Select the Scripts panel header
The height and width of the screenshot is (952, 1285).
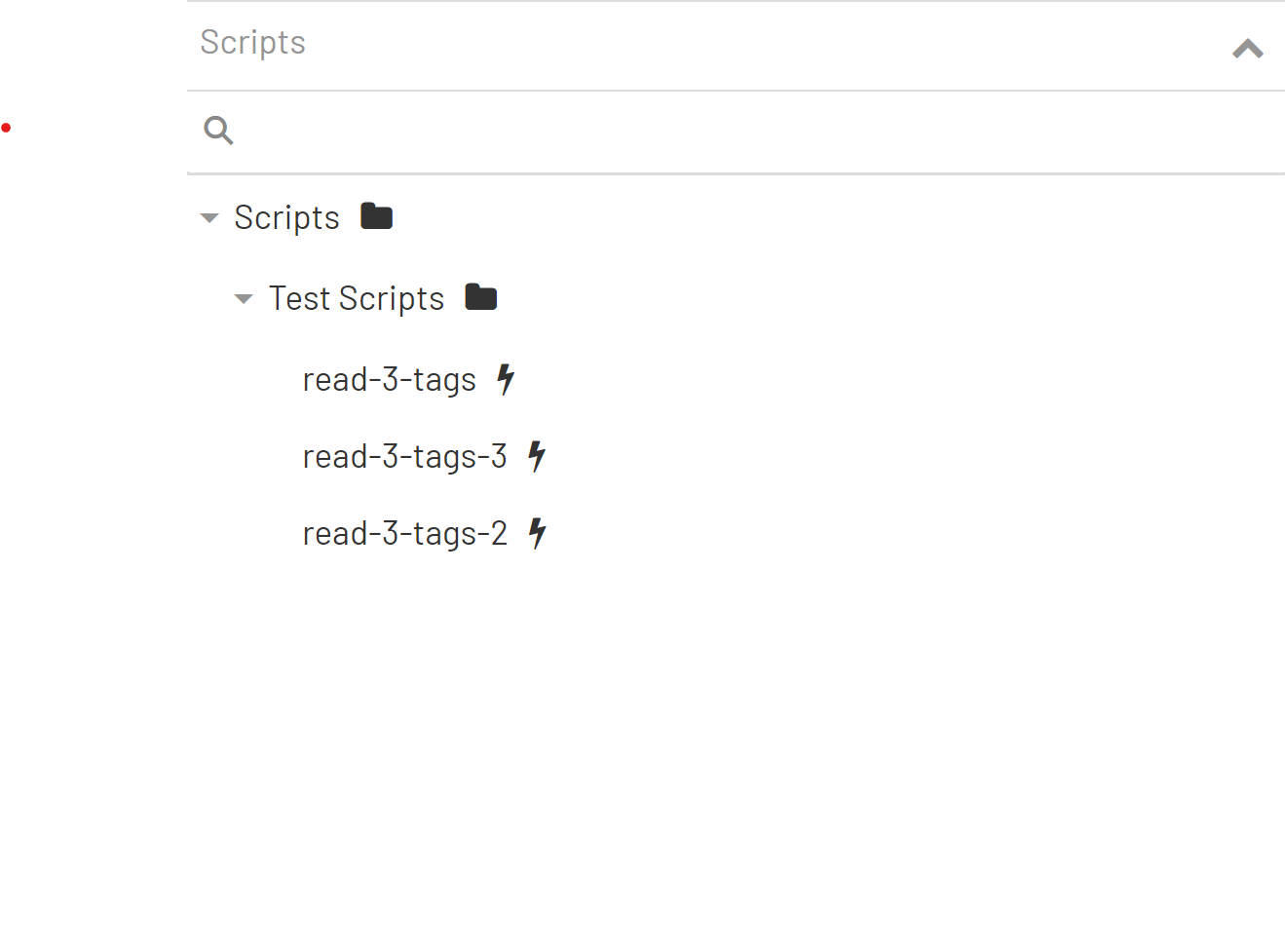(252, 42)
